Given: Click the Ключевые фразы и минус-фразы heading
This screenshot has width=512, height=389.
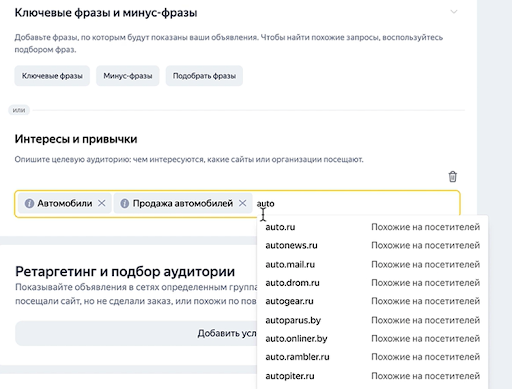Looking at the screenshot, I should (x=106, y=13).
